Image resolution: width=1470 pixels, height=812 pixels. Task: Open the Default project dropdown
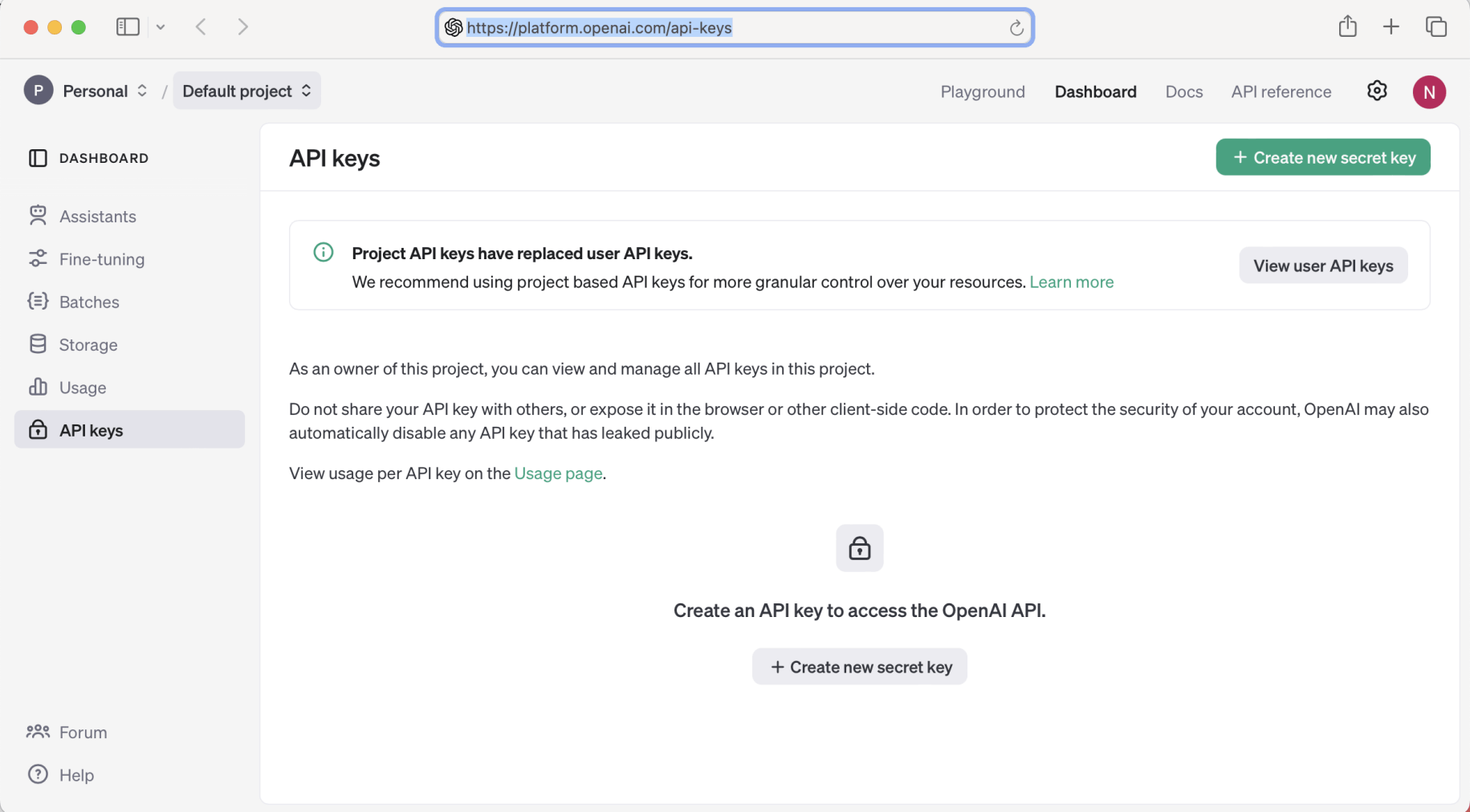(x=246, y=91)
